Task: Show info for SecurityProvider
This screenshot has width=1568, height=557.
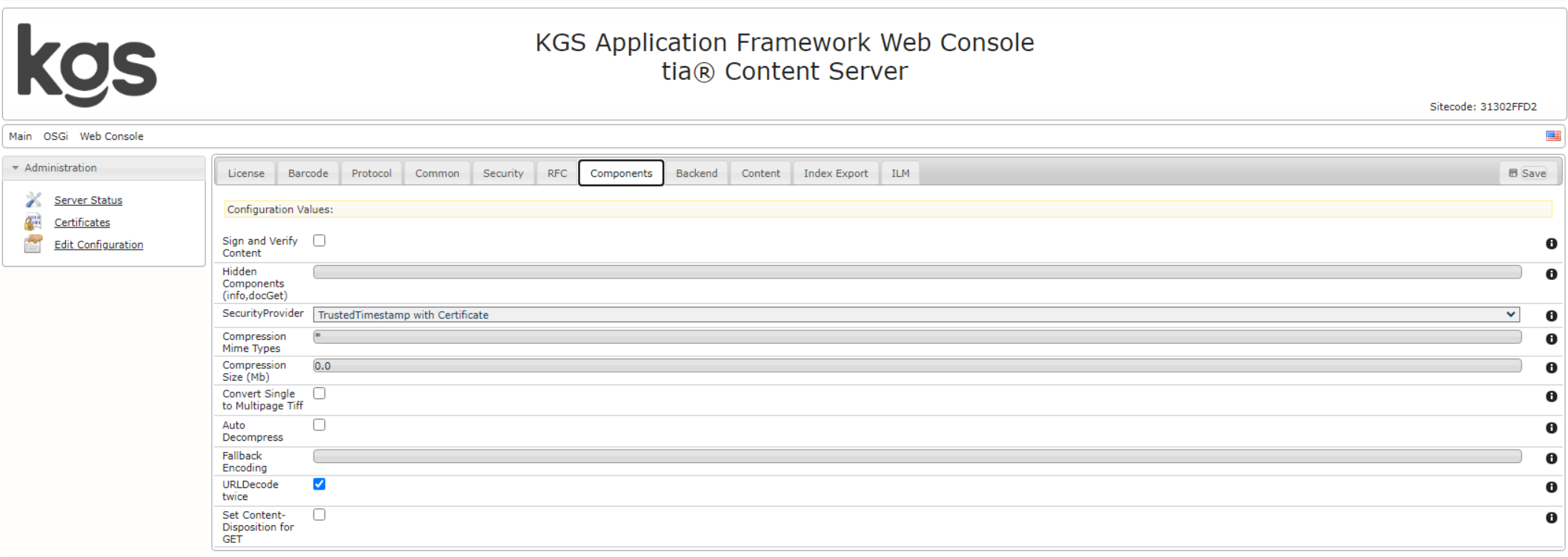Action: [x=1551, y=316]
